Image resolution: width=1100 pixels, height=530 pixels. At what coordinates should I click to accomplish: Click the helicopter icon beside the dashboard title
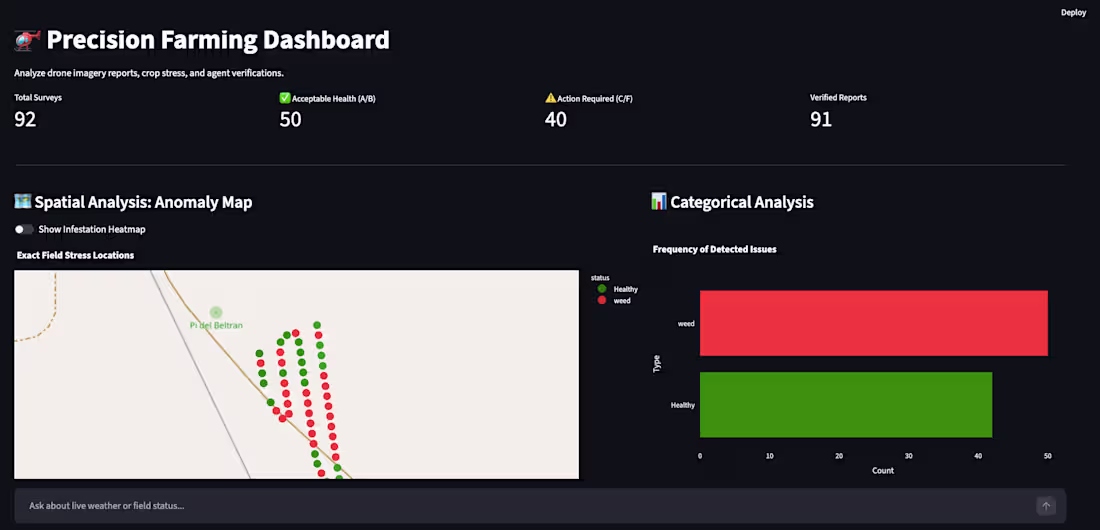(x=27, y=41)
